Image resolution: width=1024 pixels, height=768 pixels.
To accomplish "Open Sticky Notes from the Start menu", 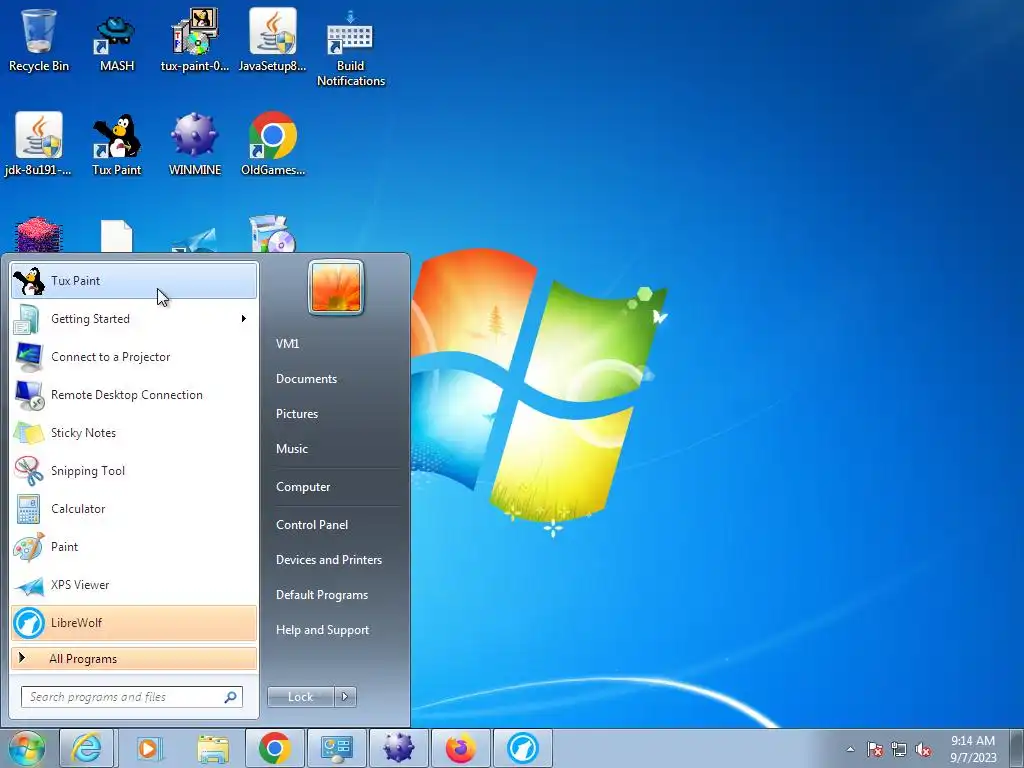I will click(134, 432).
